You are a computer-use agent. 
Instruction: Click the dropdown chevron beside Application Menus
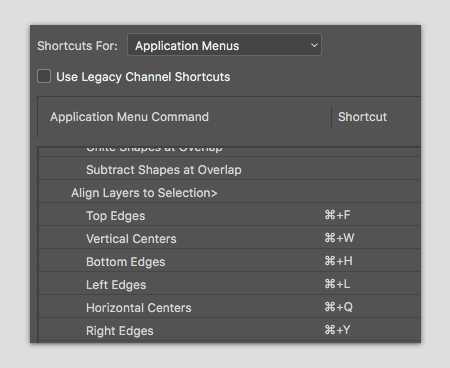314,45
